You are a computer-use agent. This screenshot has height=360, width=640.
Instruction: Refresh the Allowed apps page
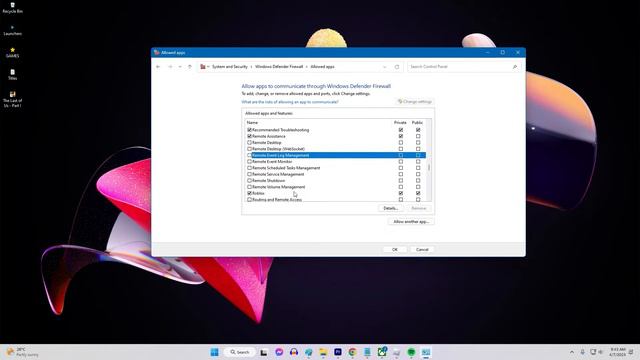[x=397, y=67]
